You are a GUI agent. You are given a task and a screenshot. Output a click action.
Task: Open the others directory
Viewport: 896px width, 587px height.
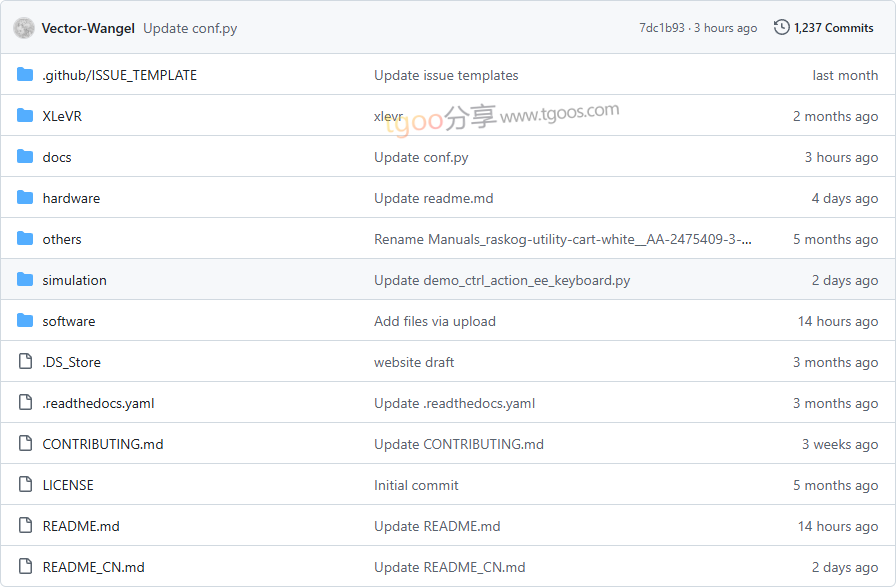62,239
